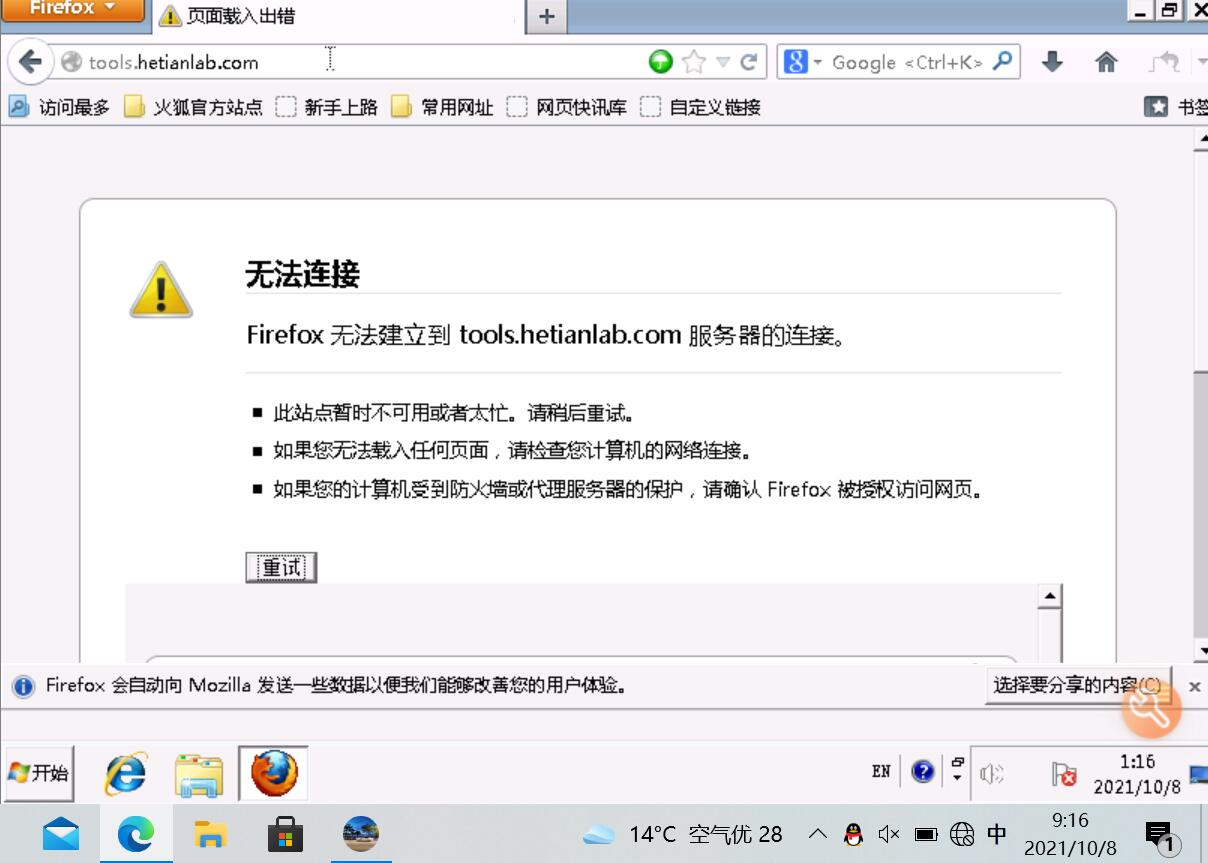Open the weather widget showing 14°C

click(x=683, y=834)
